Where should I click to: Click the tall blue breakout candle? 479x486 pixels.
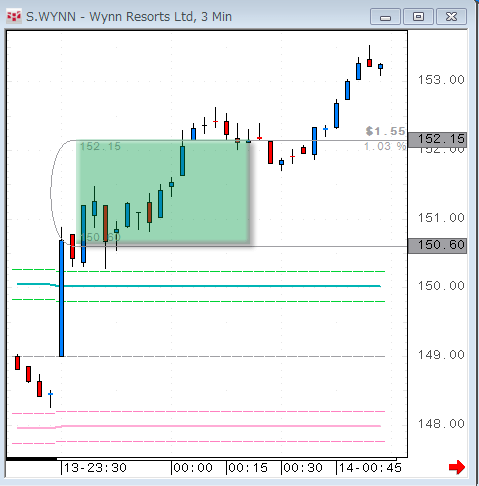[61, 298]
